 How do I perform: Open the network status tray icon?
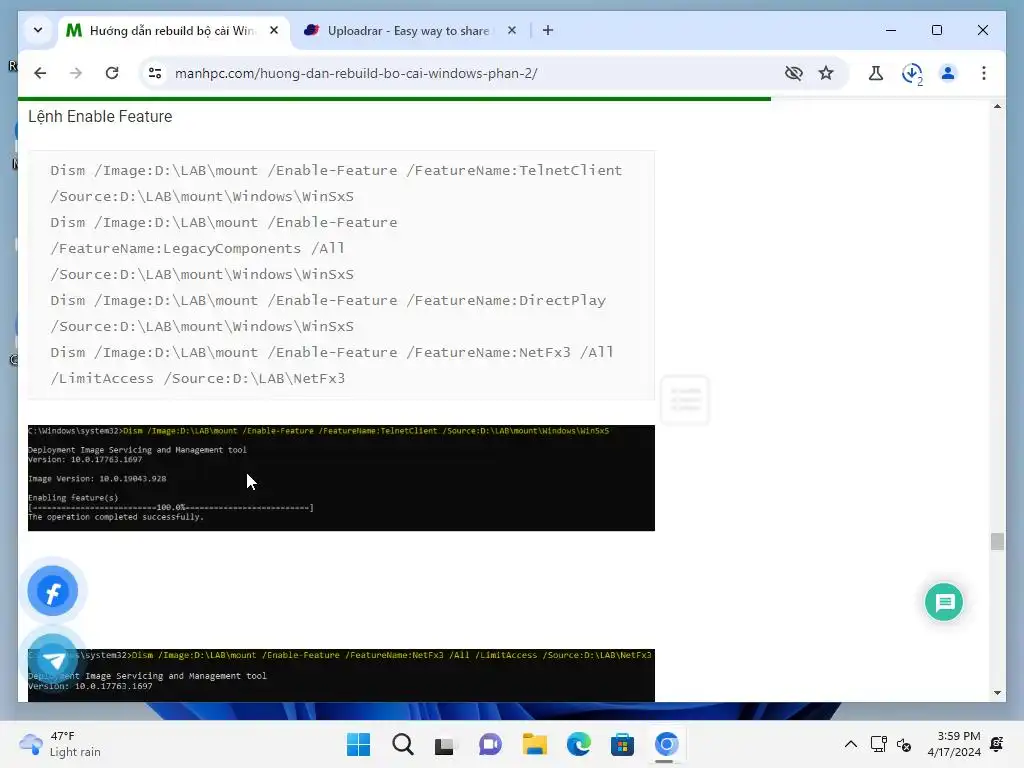pyautogui.click(x=878, y=744)
